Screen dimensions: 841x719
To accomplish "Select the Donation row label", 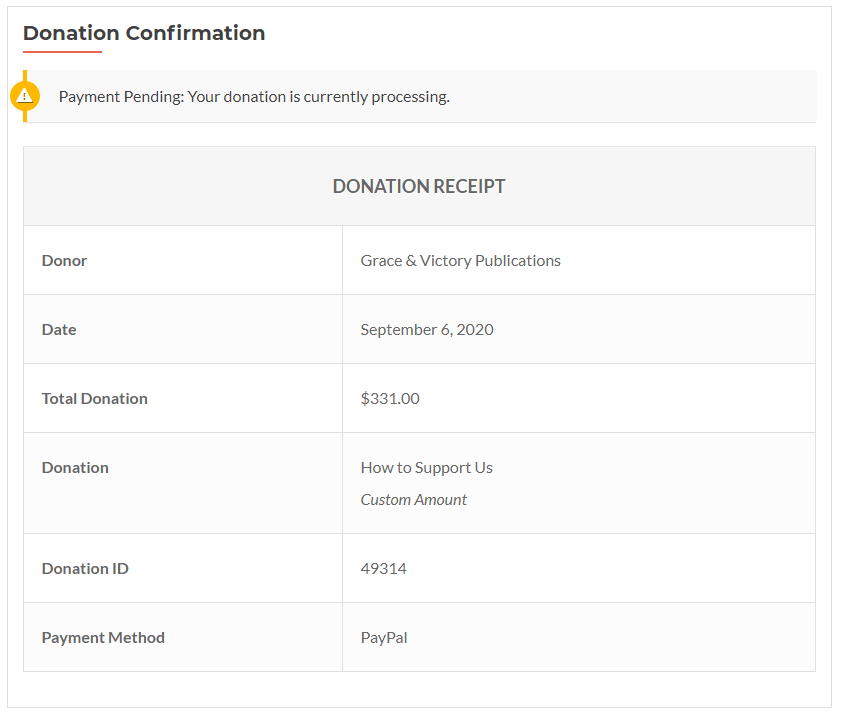I will point(75,468).
